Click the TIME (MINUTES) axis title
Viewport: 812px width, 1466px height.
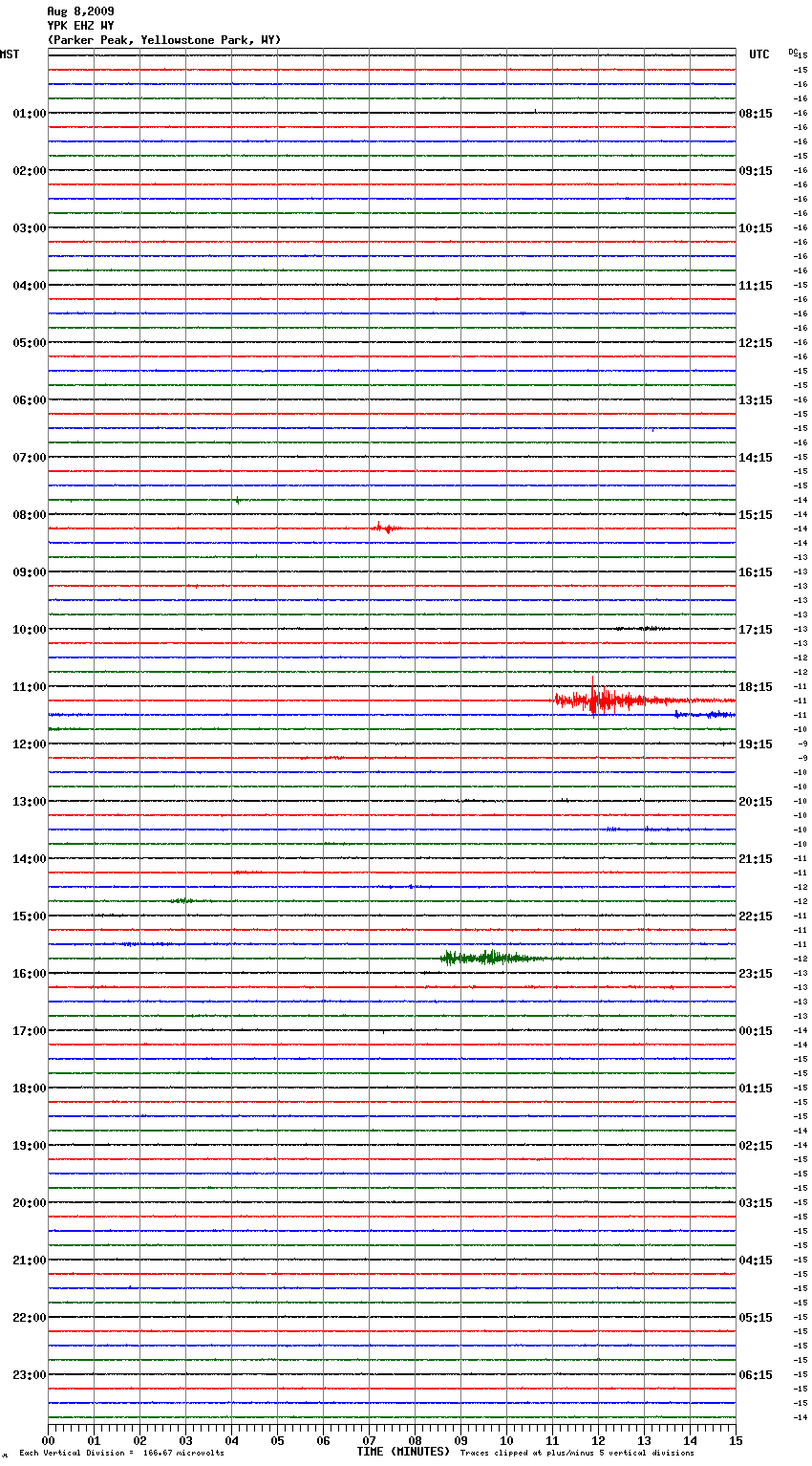pos(403,1452)
